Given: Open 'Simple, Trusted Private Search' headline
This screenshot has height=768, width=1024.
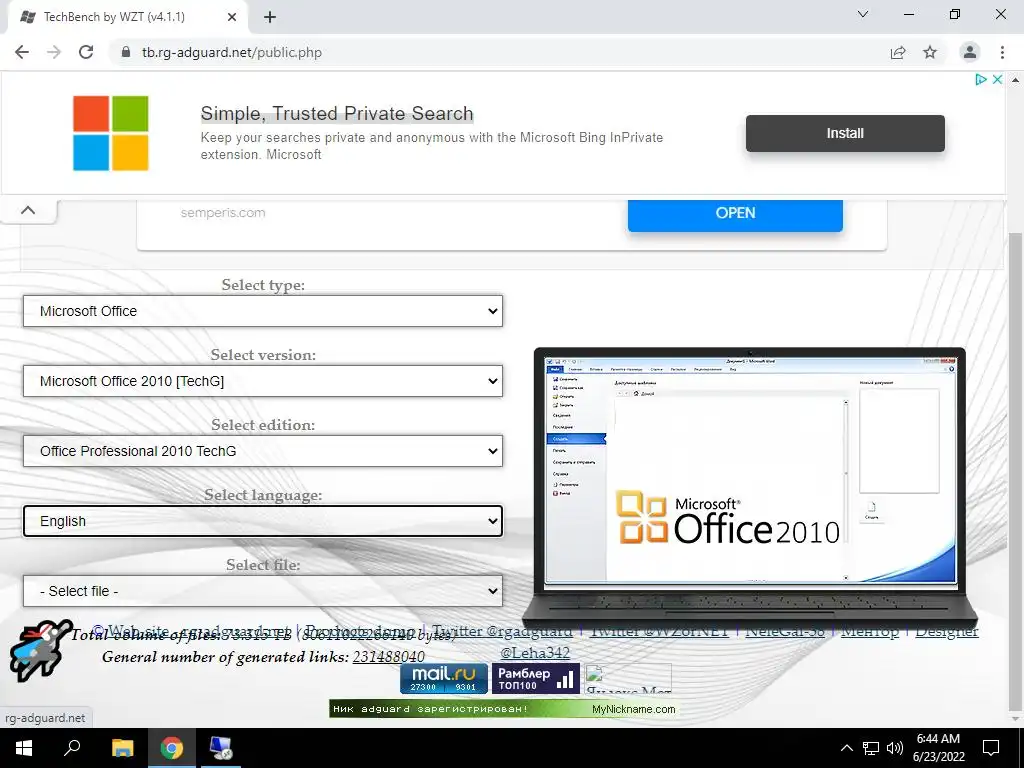Looking at the screenshot, I should pyautogui.click(x=337, y=113).
